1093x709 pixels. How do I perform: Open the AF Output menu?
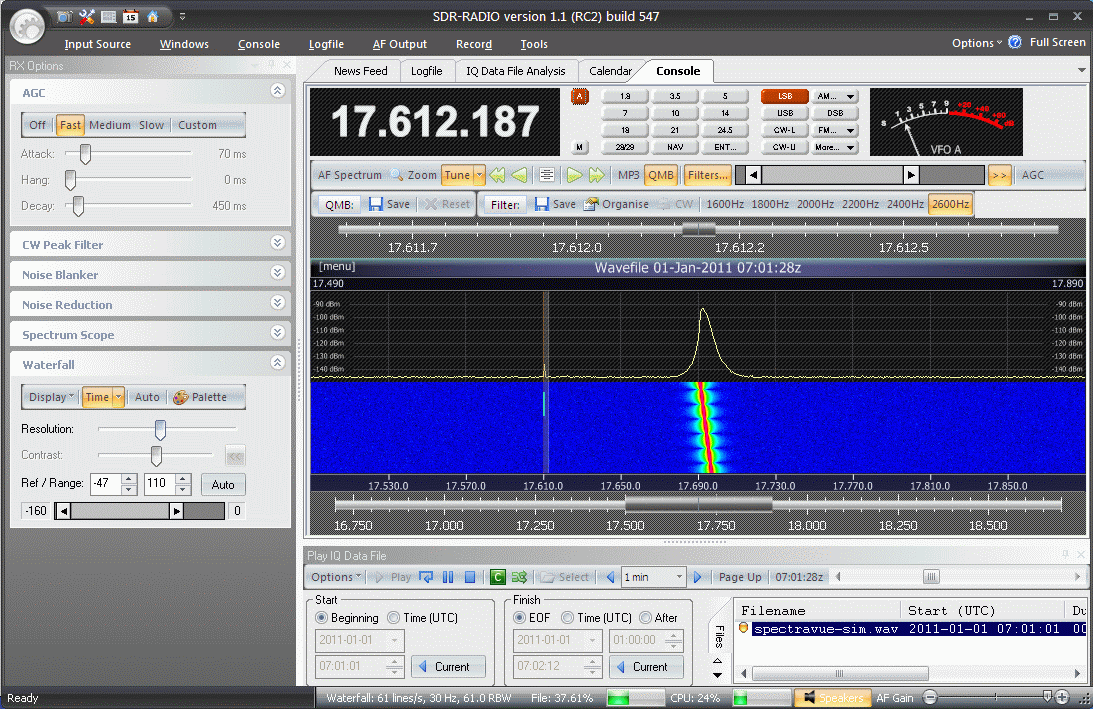[x=399, y=44]
